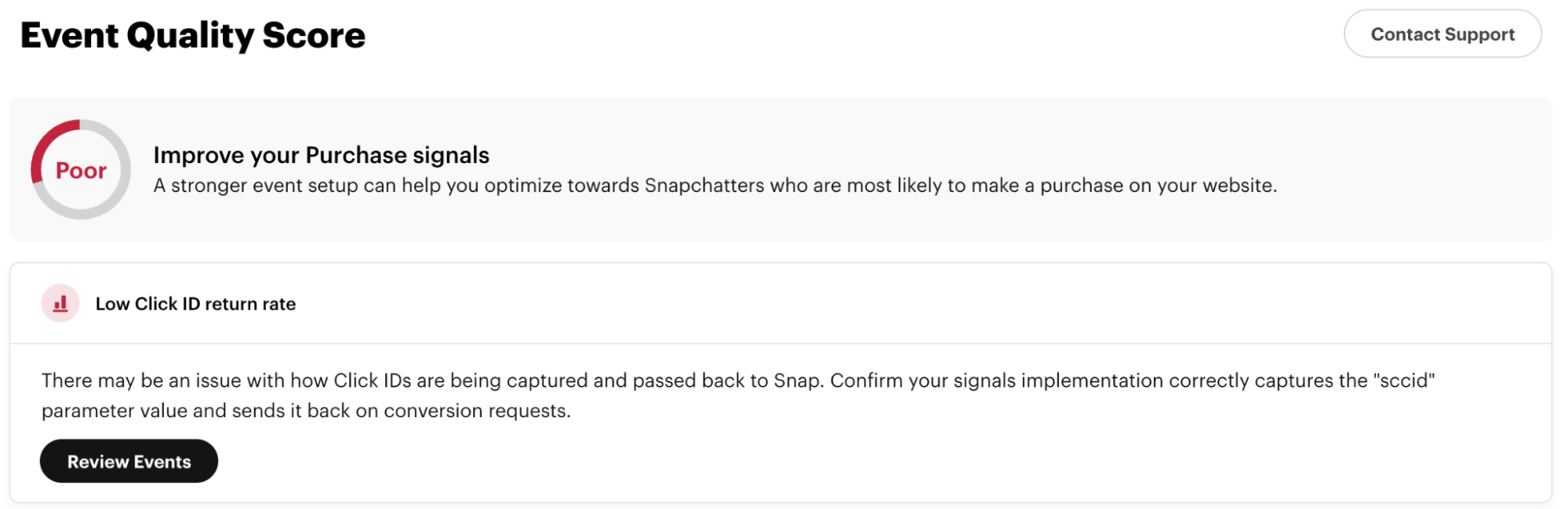
Task: Click the Contact Support button
Action: pyautogui.click(x=1442, y=34)
